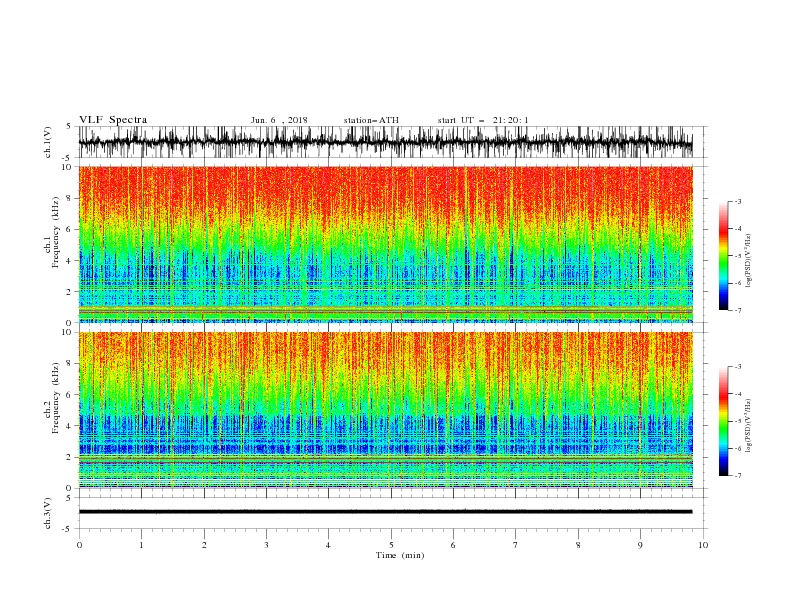Click the time axis tick label "10"
Screen dimensions: 792x612
[x=703, y=545]
